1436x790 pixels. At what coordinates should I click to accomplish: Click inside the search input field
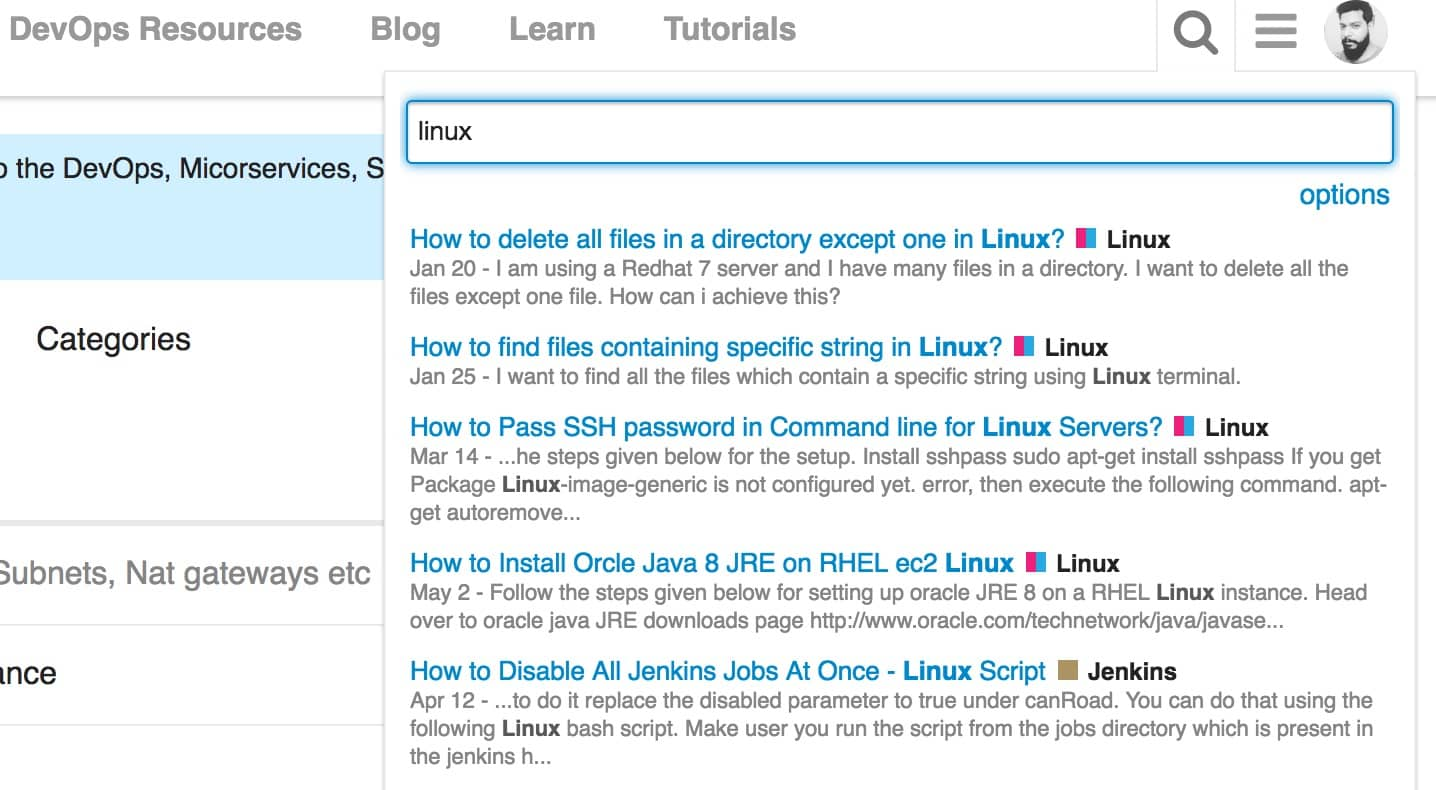(x=900, y=131)
